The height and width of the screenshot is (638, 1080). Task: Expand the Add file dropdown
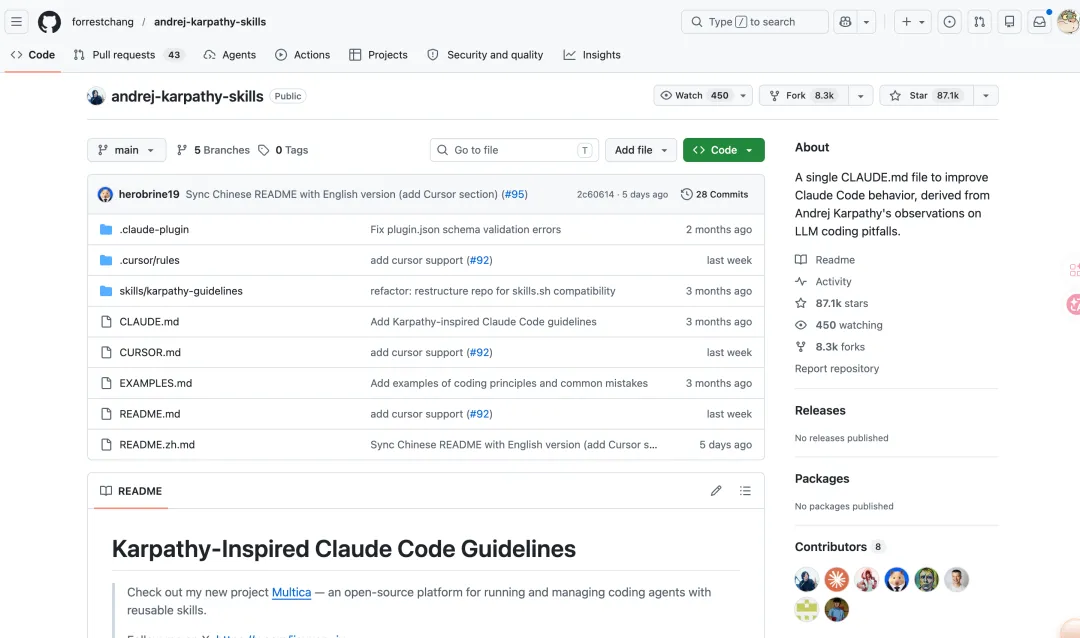(x=640, y=150)
